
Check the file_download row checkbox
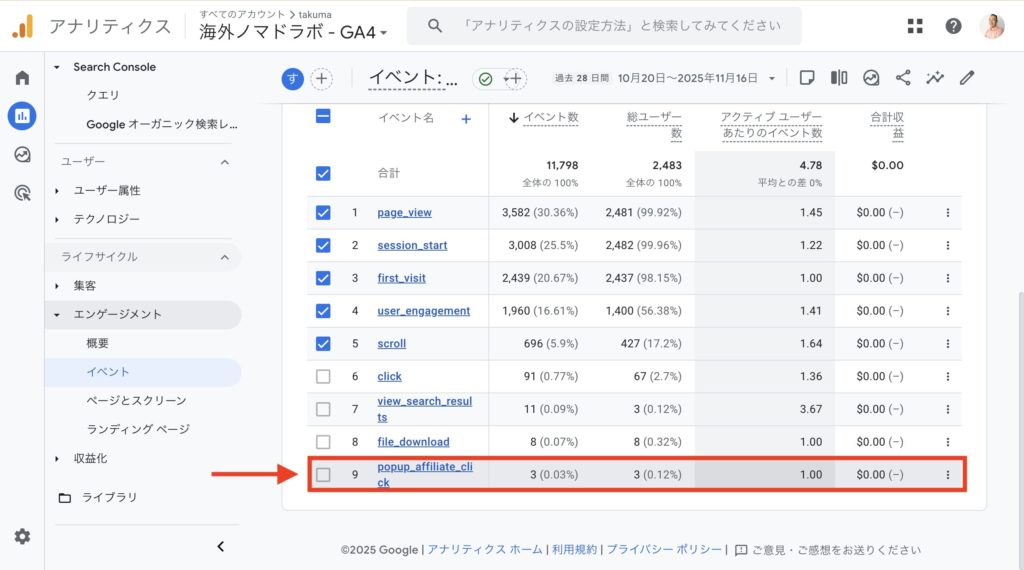(323, 442)
